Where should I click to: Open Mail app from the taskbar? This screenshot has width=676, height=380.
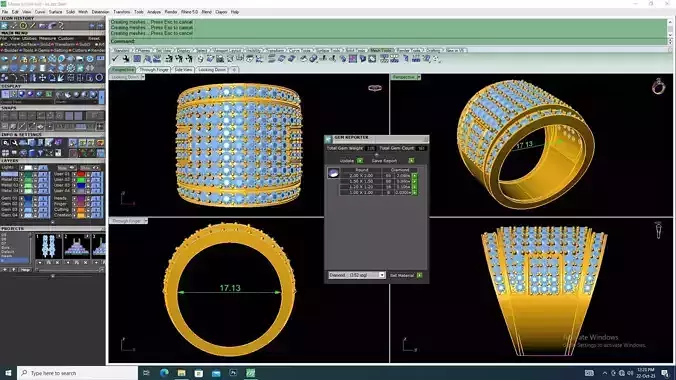[x=216, y=373]
